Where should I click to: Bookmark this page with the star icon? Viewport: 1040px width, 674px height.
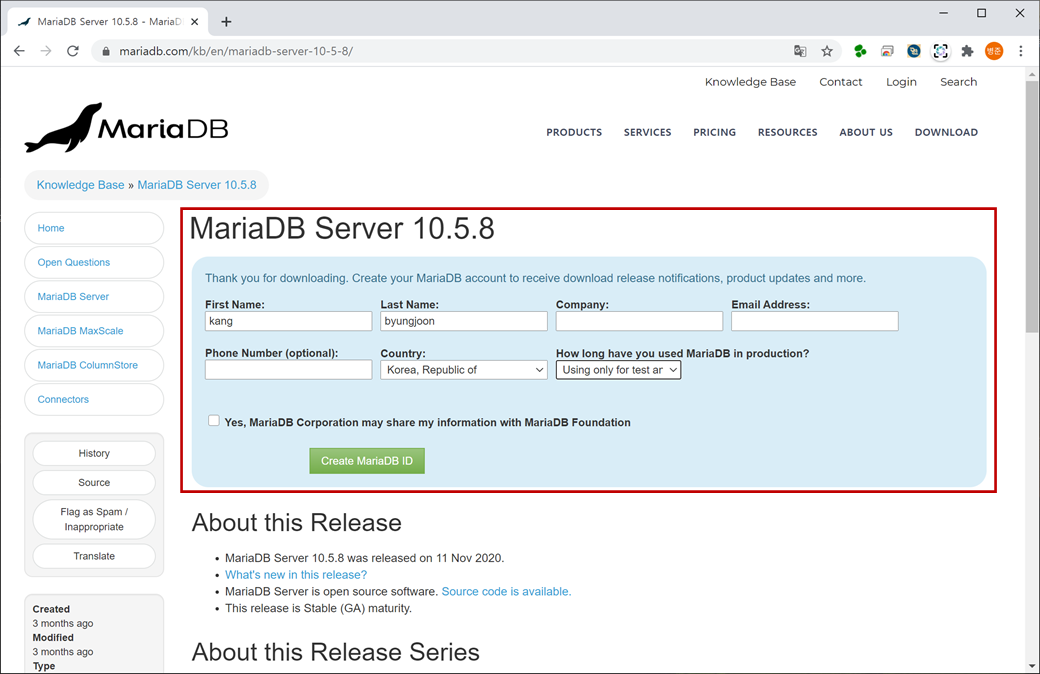tap(826, 51)
